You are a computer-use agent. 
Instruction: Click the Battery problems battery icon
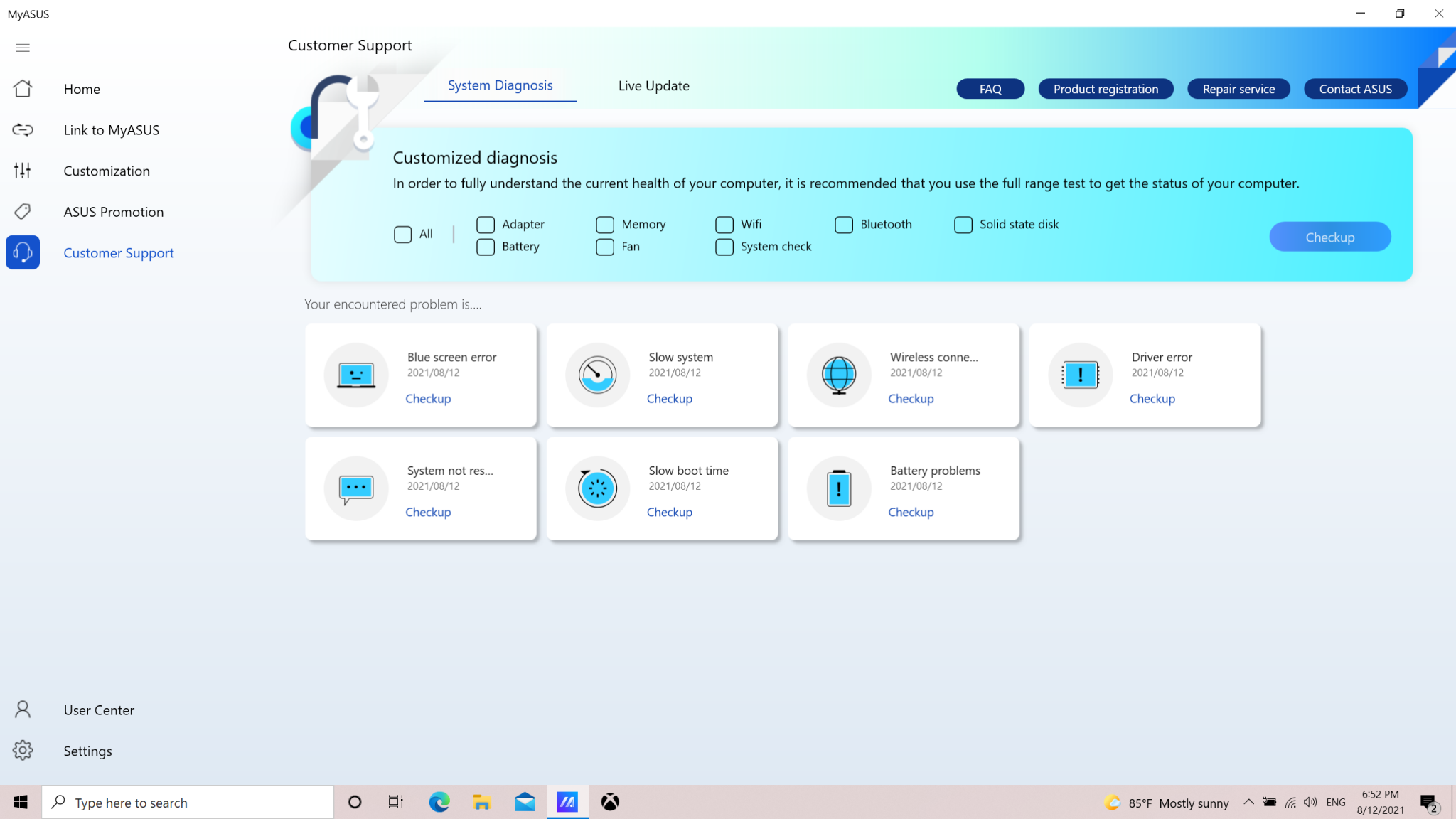(x=839, y=488)
